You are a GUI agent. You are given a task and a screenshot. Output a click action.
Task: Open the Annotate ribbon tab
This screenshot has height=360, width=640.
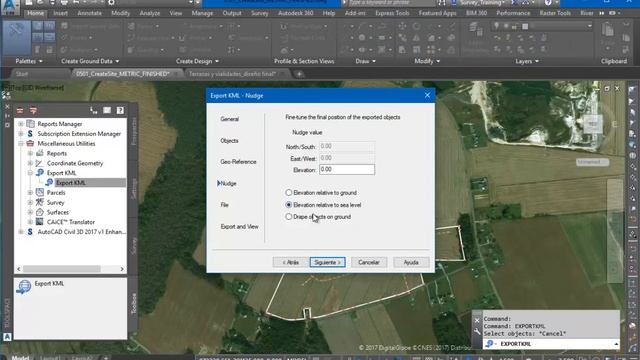coord(89,13)
